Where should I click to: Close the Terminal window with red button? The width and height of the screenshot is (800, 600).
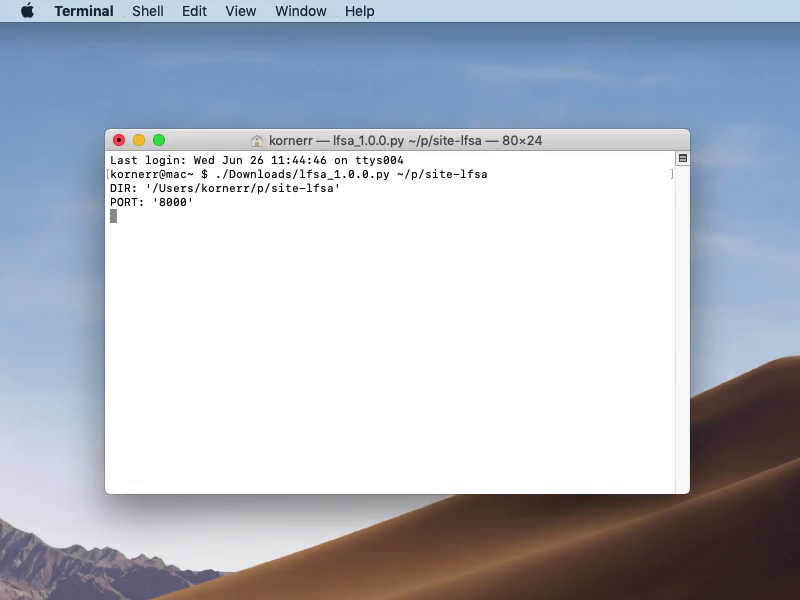pos(119,141)
